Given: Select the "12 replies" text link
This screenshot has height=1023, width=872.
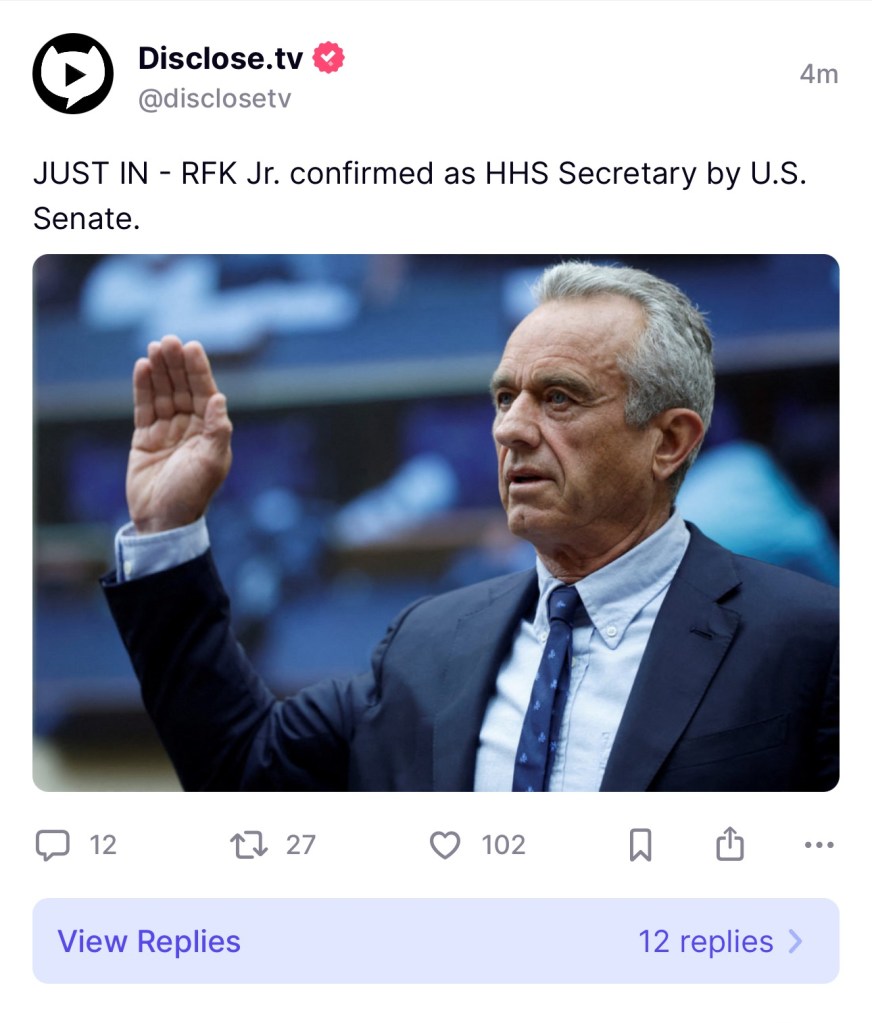Looking at the screenshot, I should [x=705, y=941].
